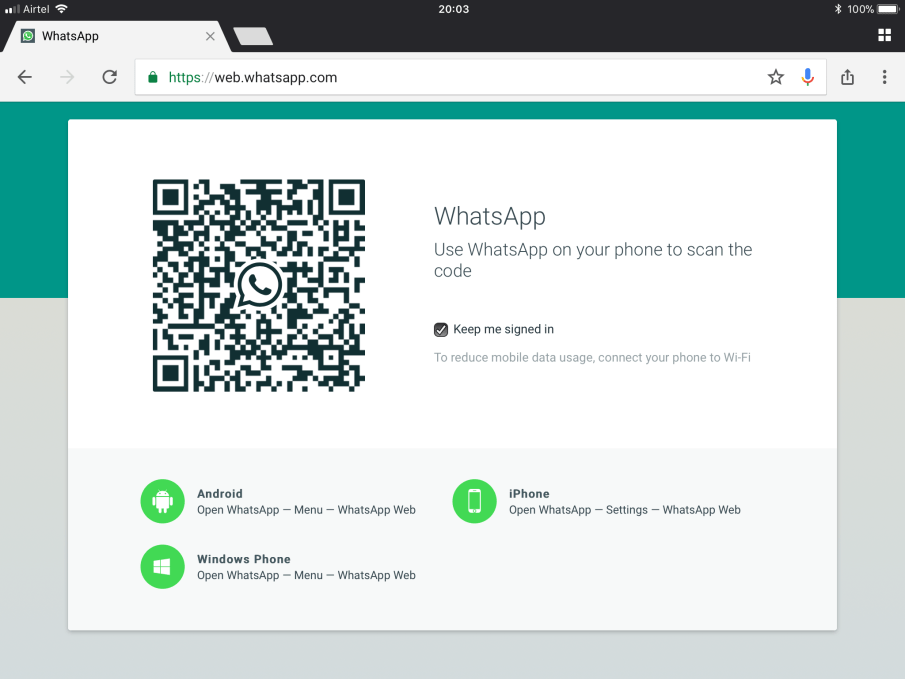905x679 pixels.
Task: Uncheck the Keep me signed in checkbox
Action: [441, 330]
